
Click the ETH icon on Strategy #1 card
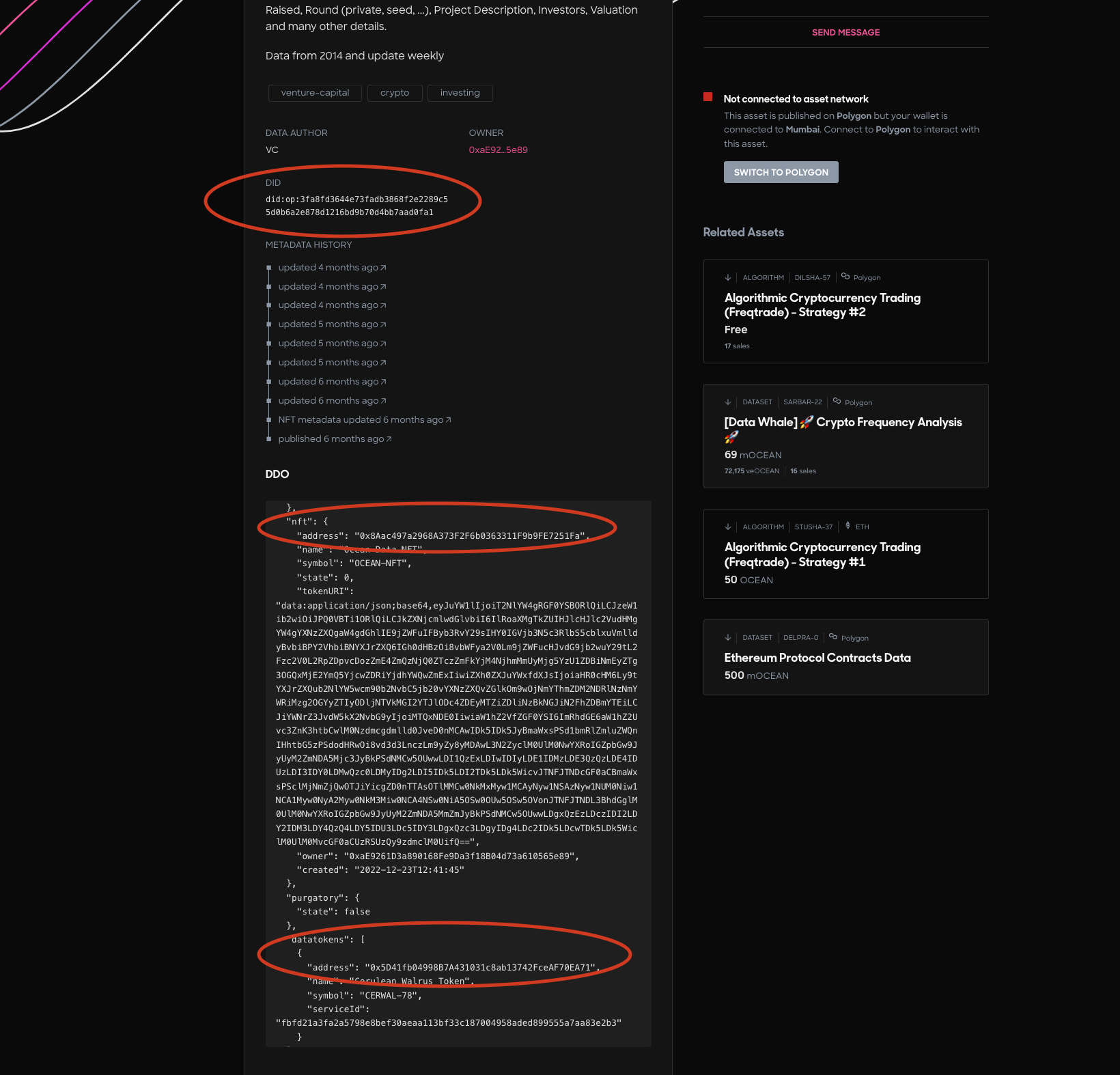(848, 526)
